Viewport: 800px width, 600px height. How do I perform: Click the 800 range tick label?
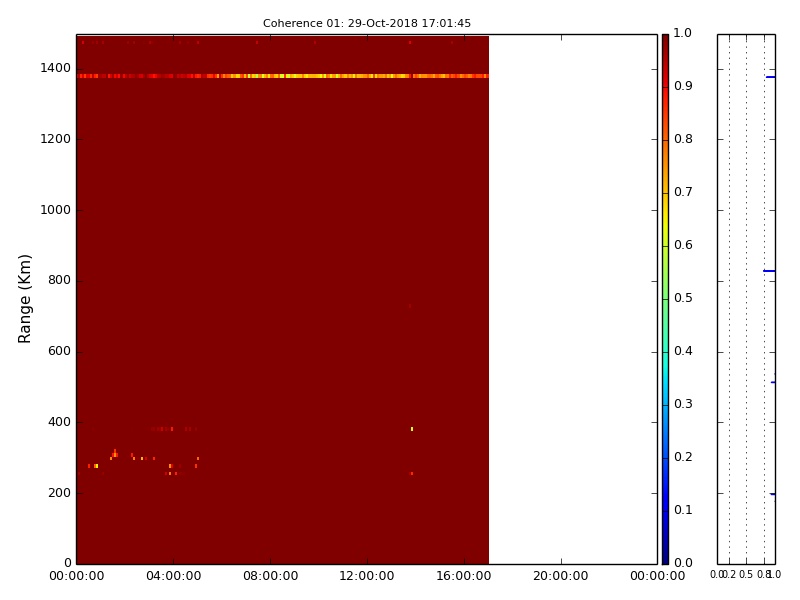point(59,280)
